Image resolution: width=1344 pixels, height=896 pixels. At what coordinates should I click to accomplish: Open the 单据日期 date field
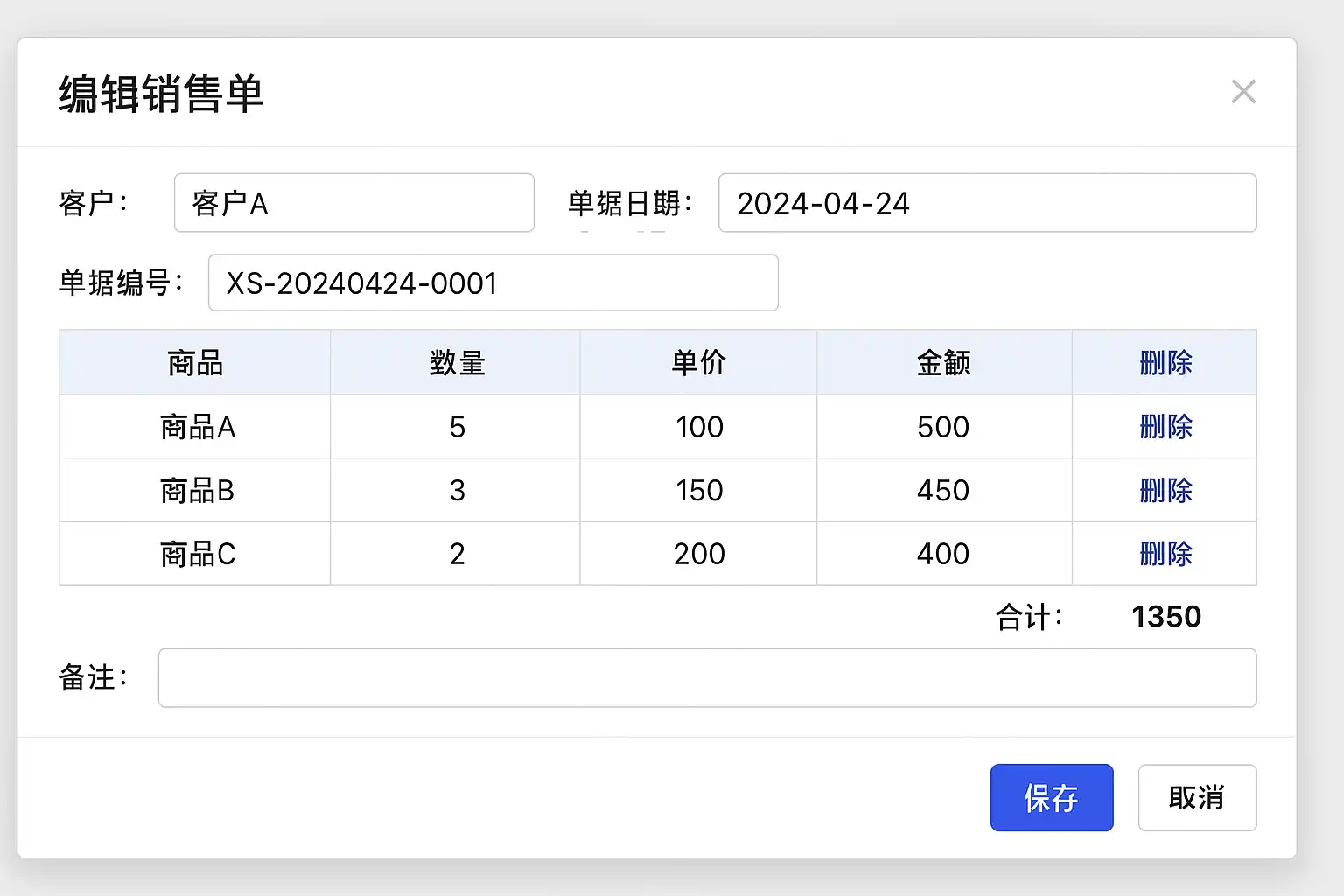(x=987, y=203)
